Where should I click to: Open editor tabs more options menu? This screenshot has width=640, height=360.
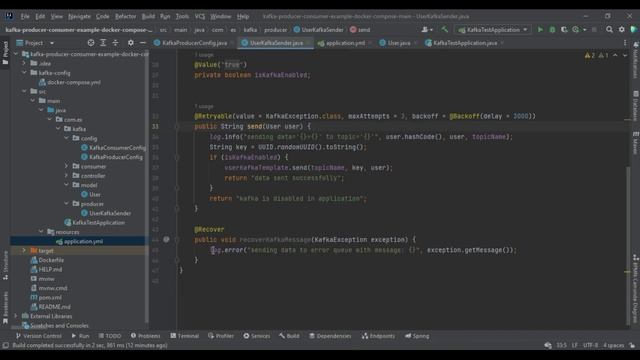(x=624, y=43)
